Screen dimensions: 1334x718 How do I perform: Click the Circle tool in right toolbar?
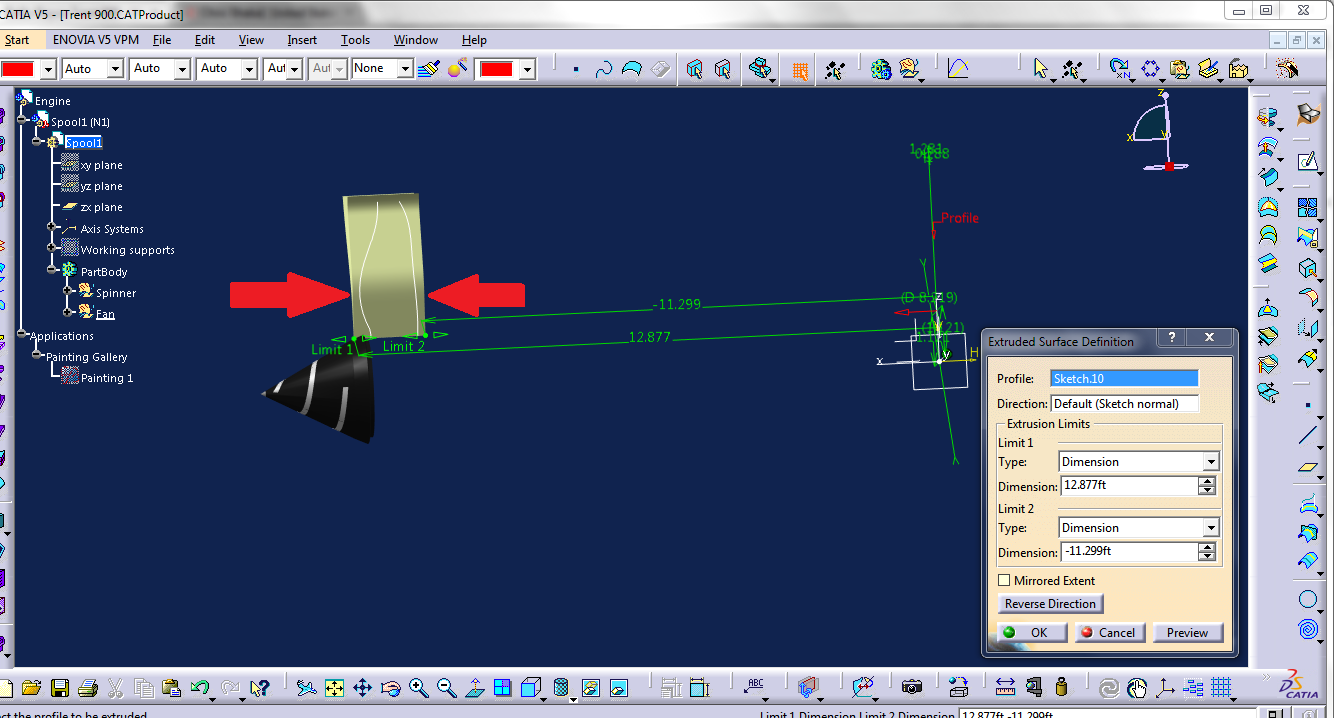1307,600
